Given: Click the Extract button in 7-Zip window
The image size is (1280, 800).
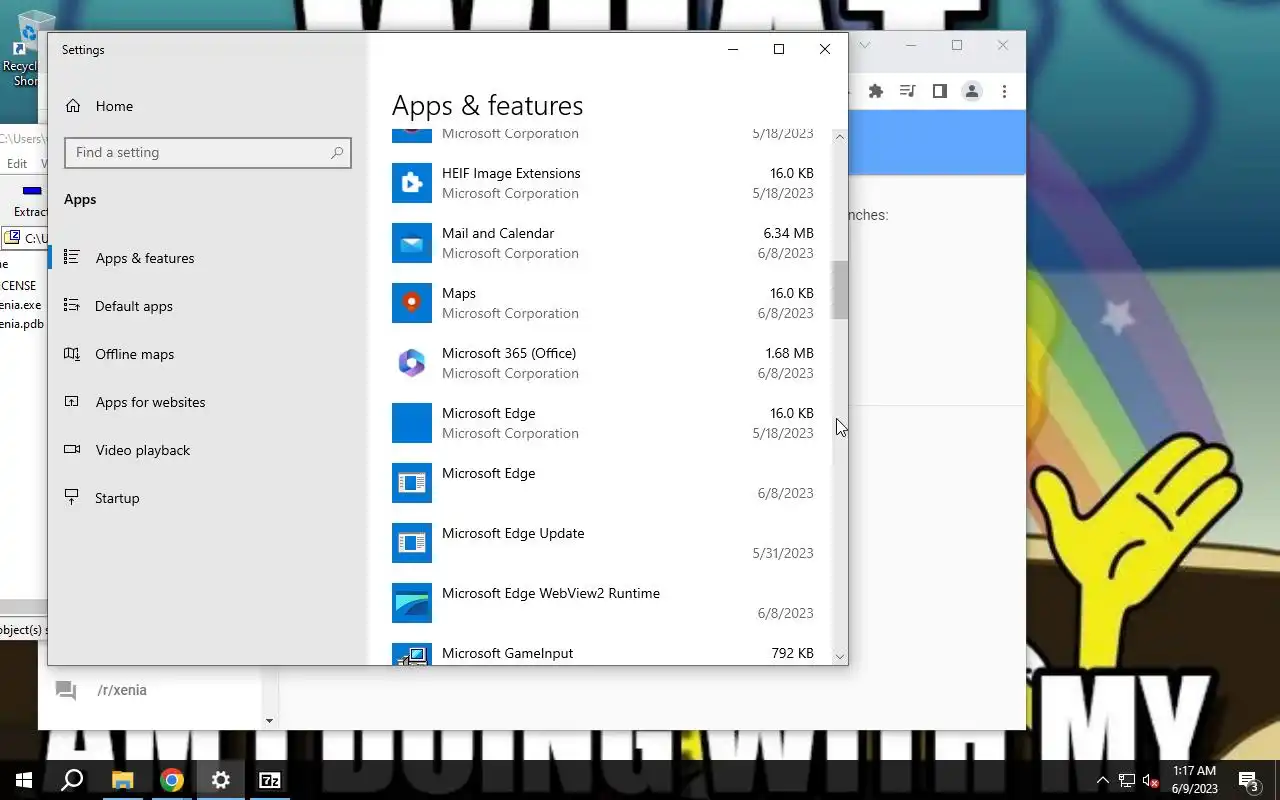Looking at the screenshot, I should click(30, 200).
